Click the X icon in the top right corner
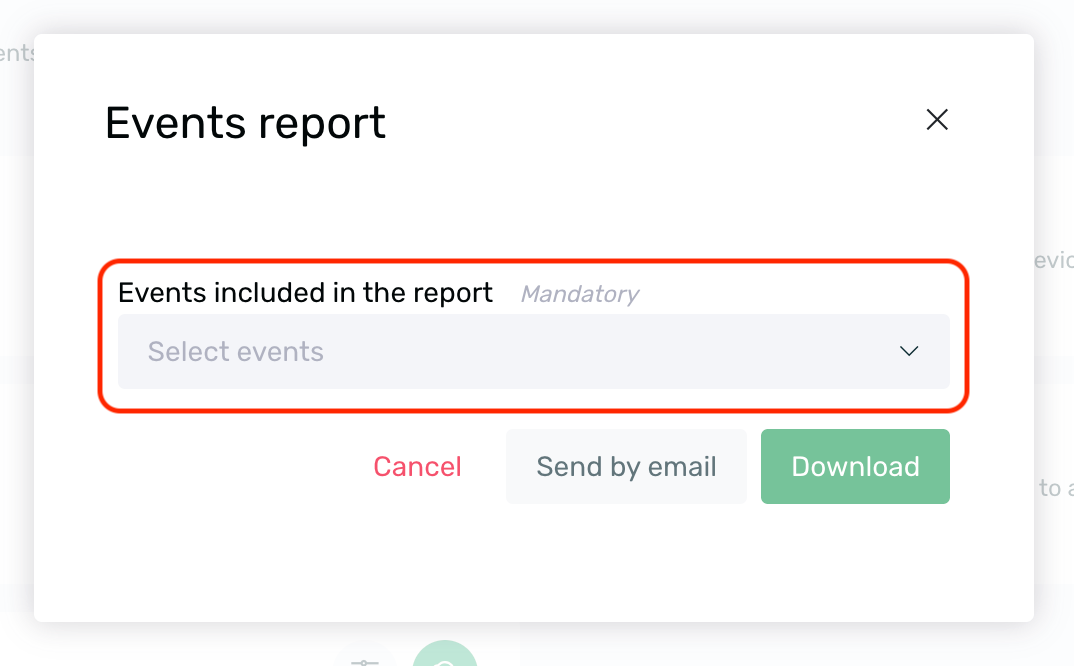 [937, 119]
